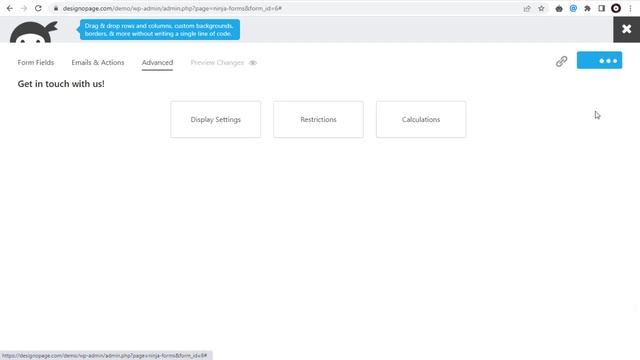This screenshot has width=640, height=360.
Task: Click the address bar URL
Action: (172, 8)
